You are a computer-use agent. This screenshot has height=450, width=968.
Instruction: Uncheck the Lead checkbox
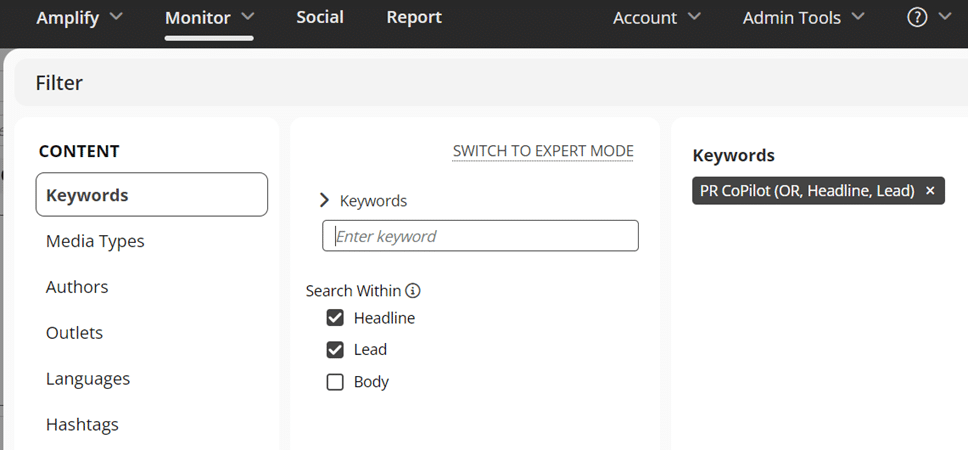click(335, 350)
